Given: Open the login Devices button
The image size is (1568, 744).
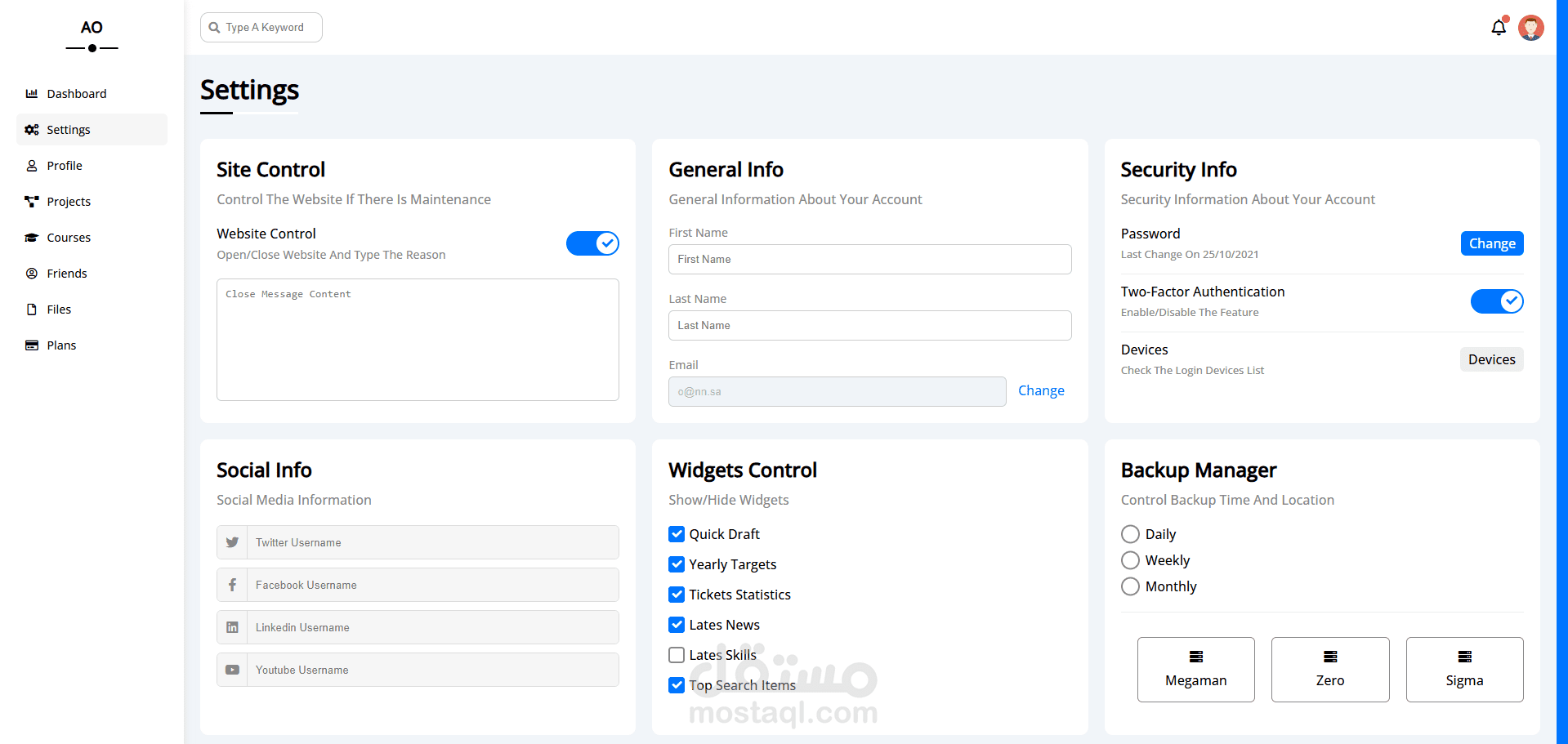Looking at the screenshot, I should pyautogui.click(x=1491, y=359).
